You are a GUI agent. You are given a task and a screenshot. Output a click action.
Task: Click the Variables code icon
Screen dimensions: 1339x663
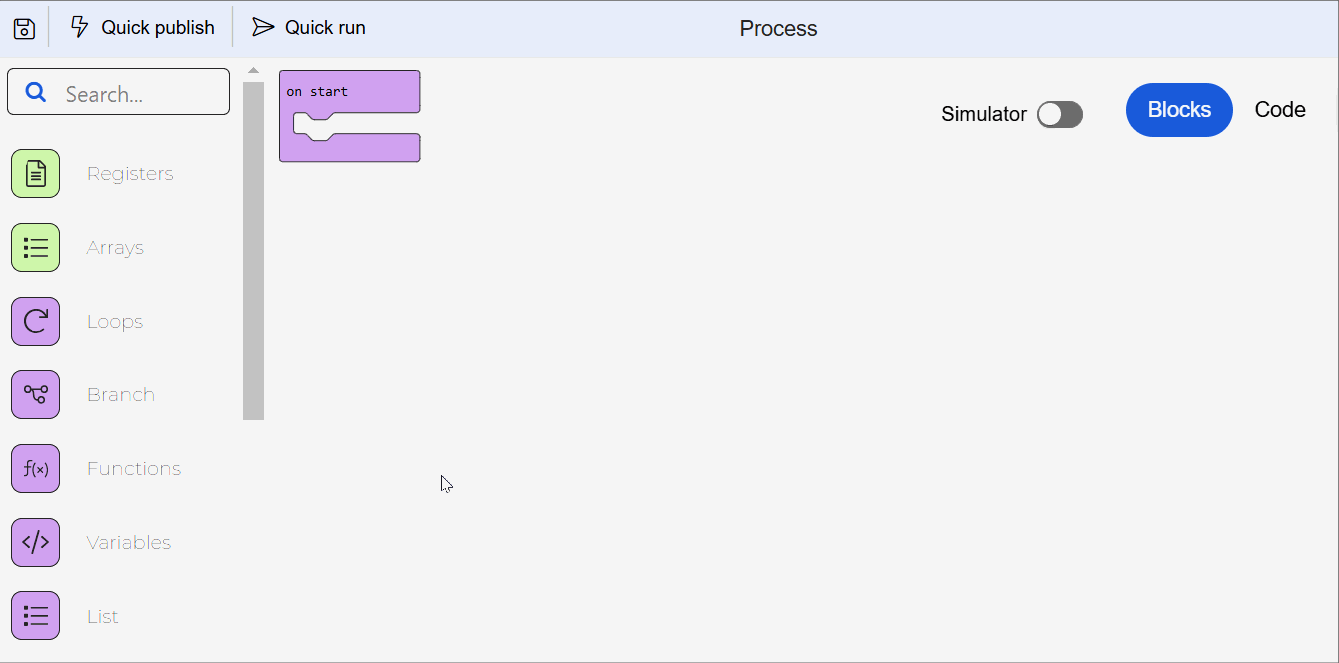[35, 542]
